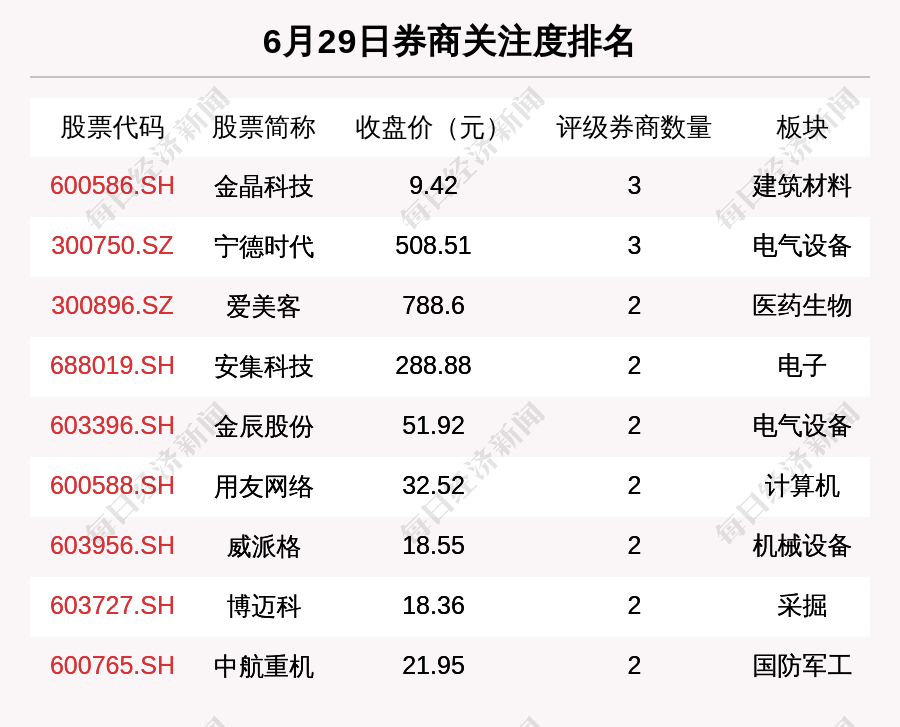Click closing price 9.42
The image size is (900, 727).
click(433, 186)
